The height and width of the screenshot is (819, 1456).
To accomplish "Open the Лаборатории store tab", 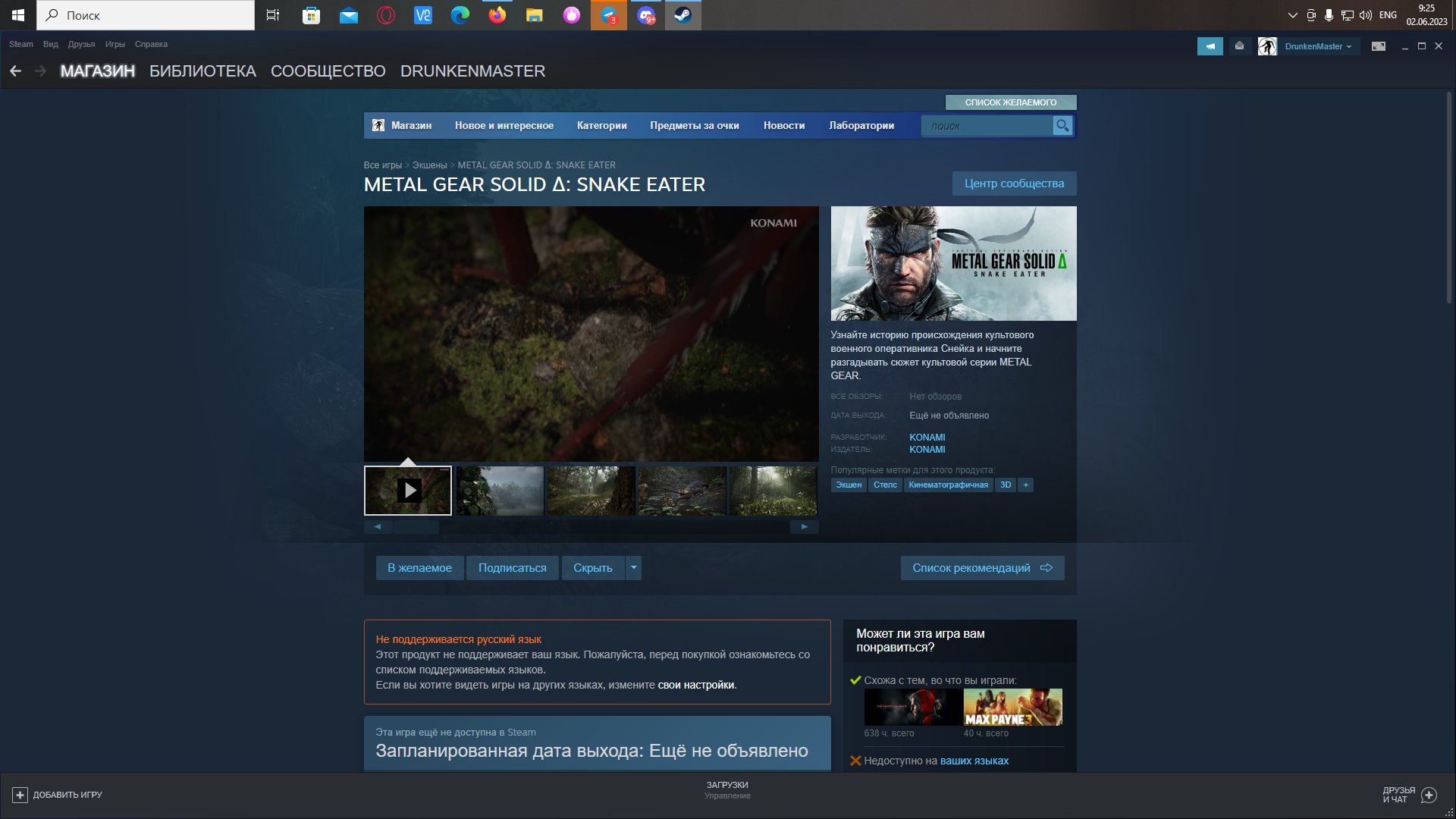I will pyautogui.click(x=861, y=126).
